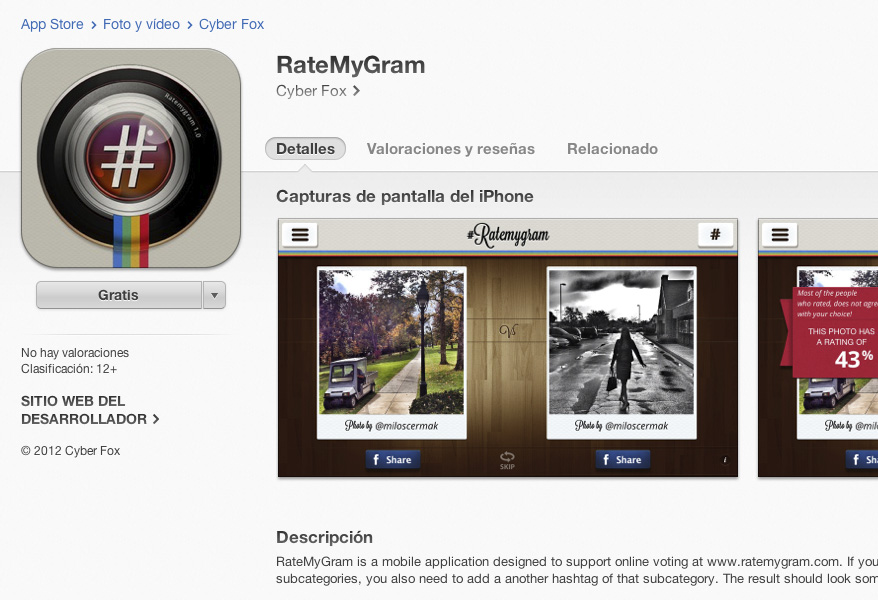Open the Relacionado tab
The image size is (878, 600).
coord(612,148)
